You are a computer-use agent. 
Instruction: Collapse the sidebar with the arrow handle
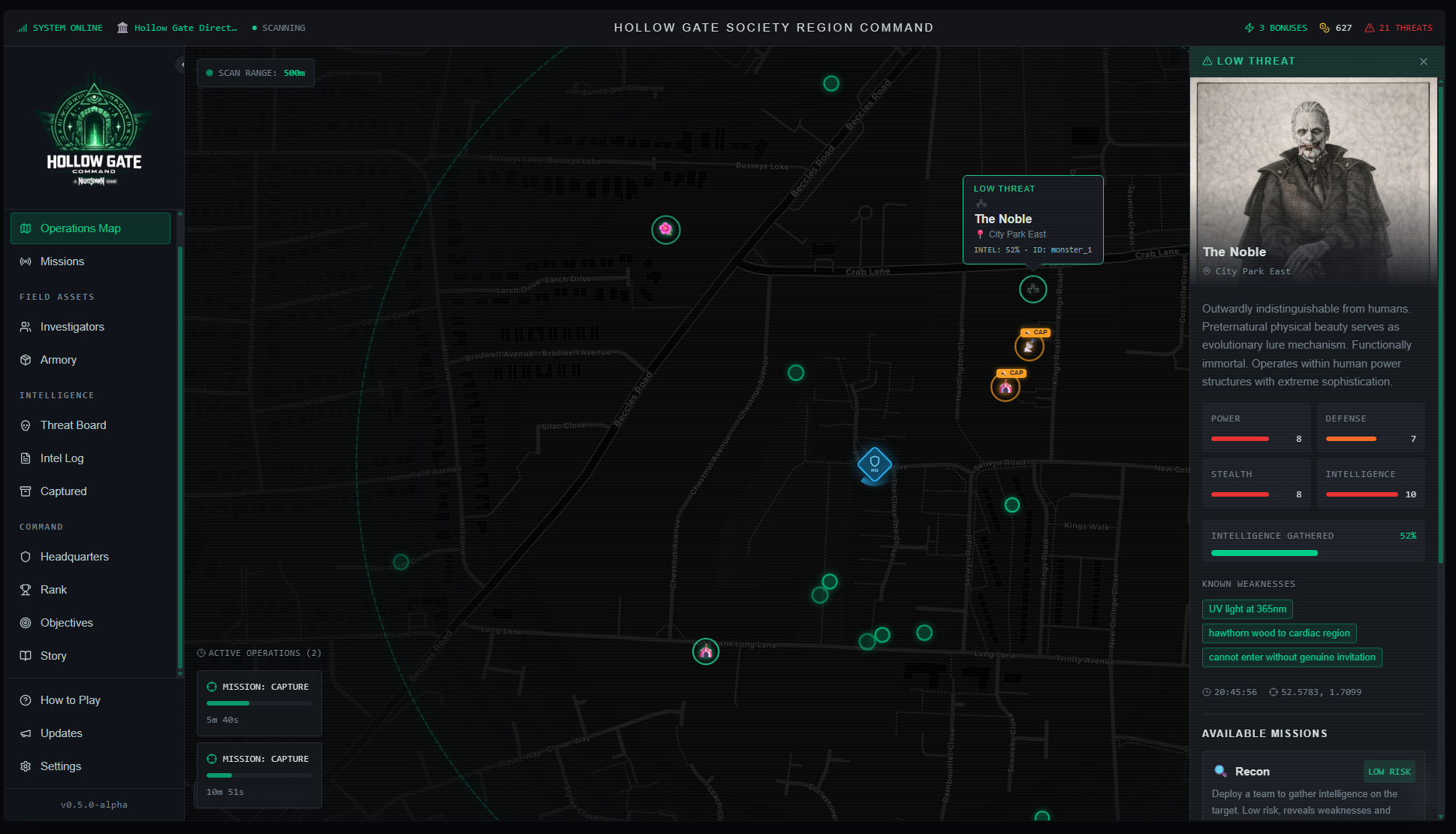[x=181, y=65]
